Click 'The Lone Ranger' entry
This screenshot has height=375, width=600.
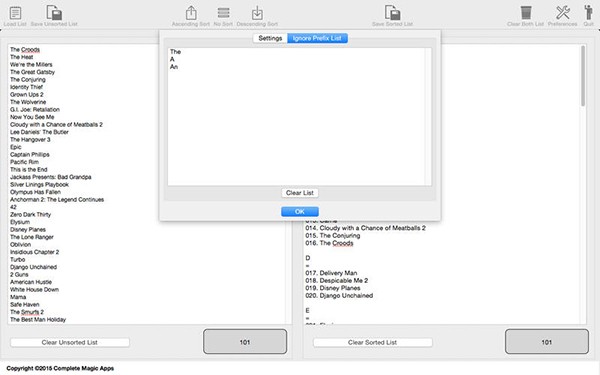[x=32, y=237]
